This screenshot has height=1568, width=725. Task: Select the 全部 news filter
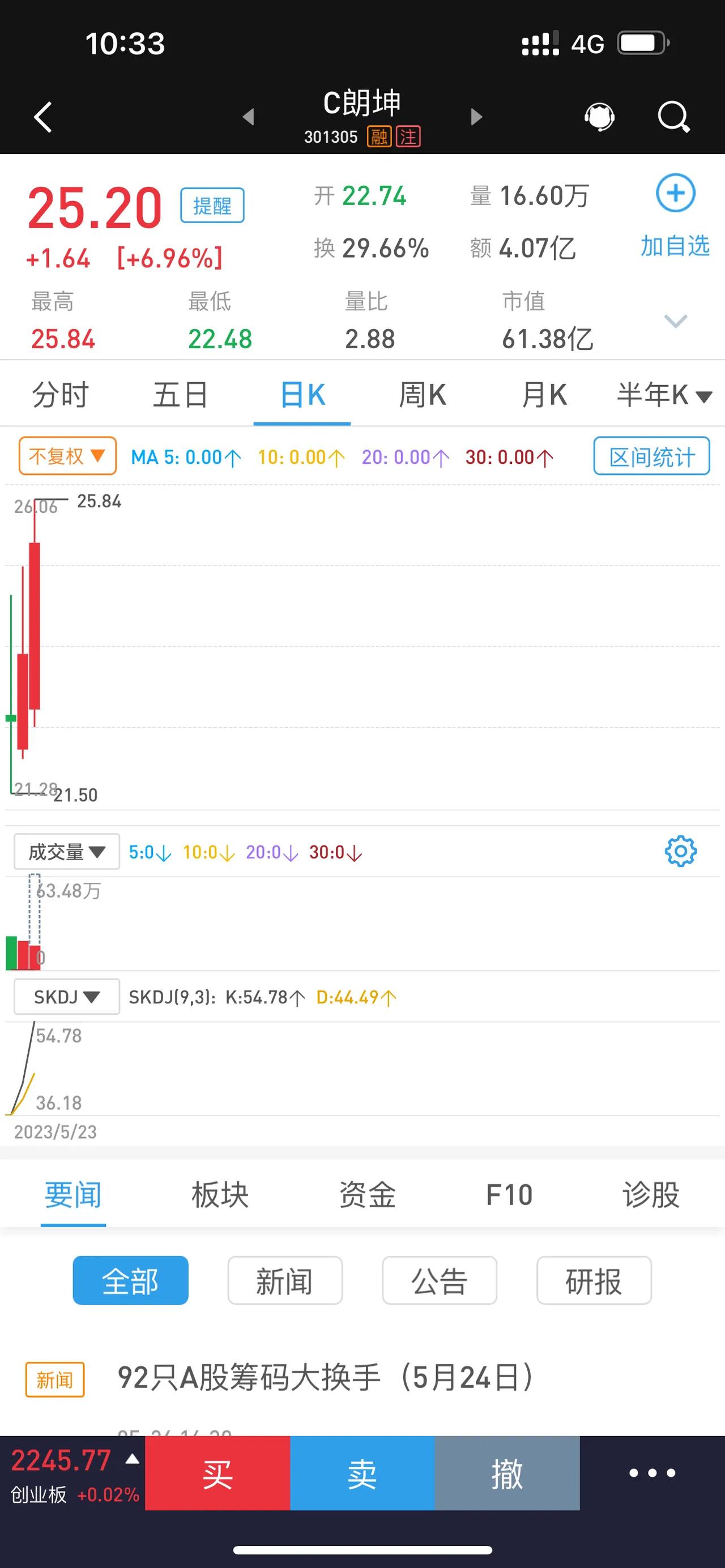click(x=130, y=1281)
